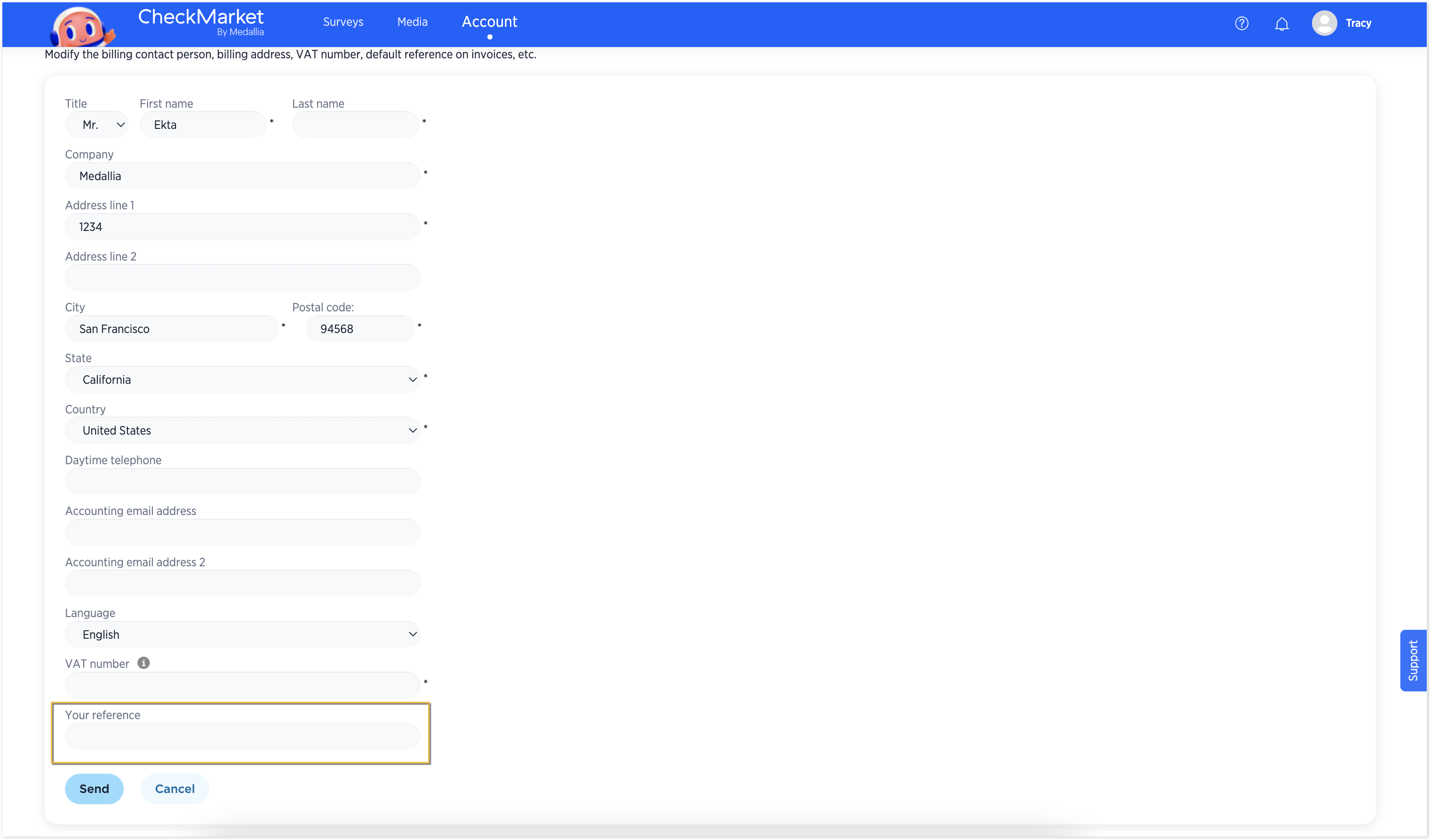Click the CheckMarket mascot logo

82,27
